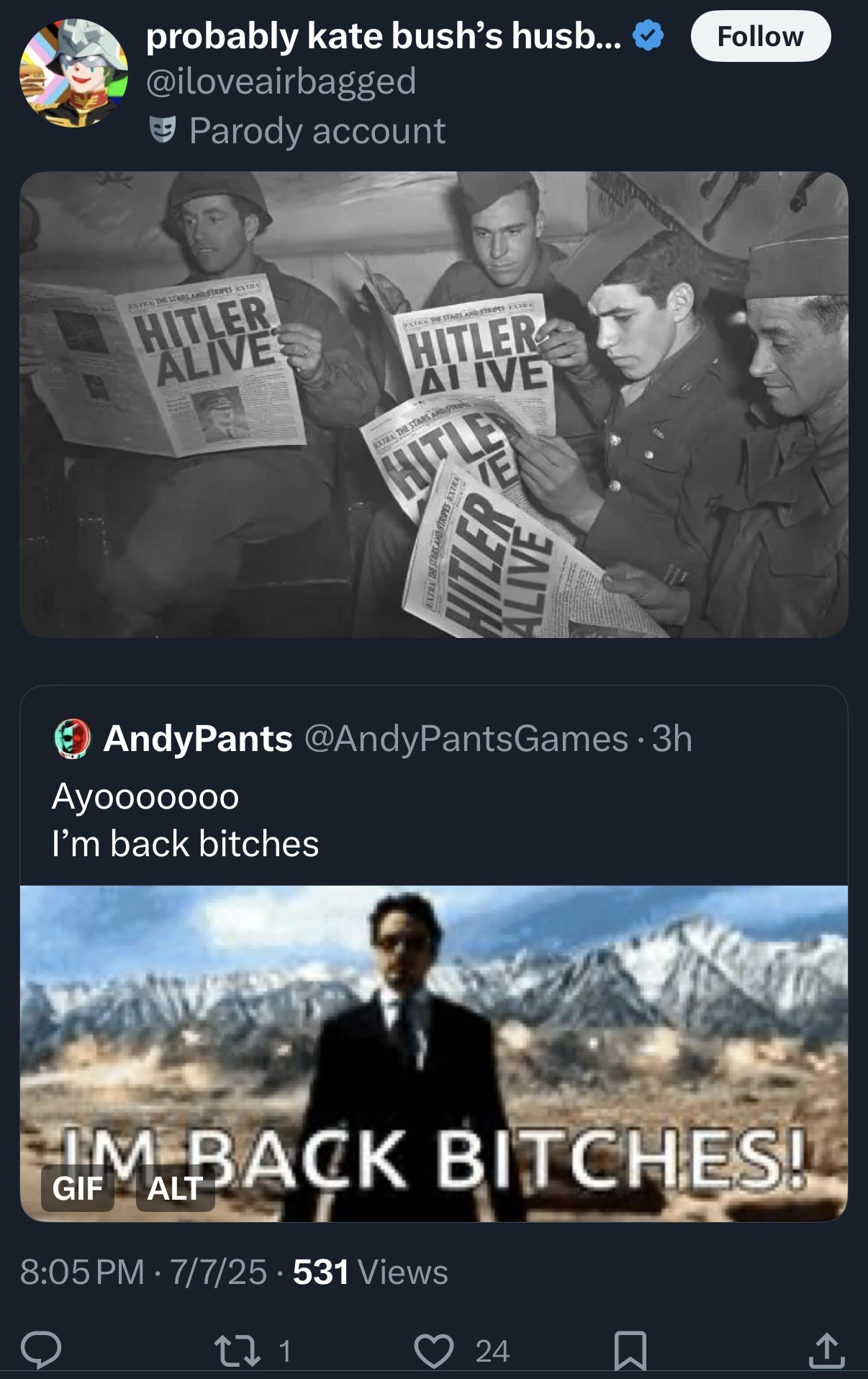Screen dimensions: 868x1379
Task: Tap the GIF badge on media
Action: [x=78, y=1188]
